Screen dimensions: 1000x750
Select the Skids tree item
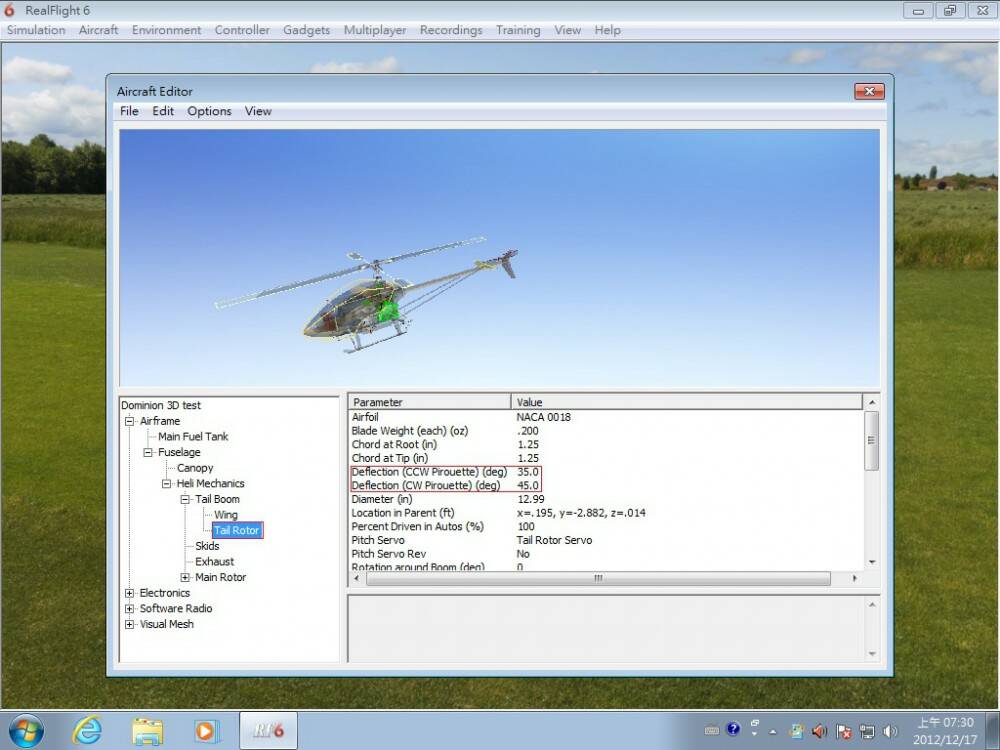(207, 546)
